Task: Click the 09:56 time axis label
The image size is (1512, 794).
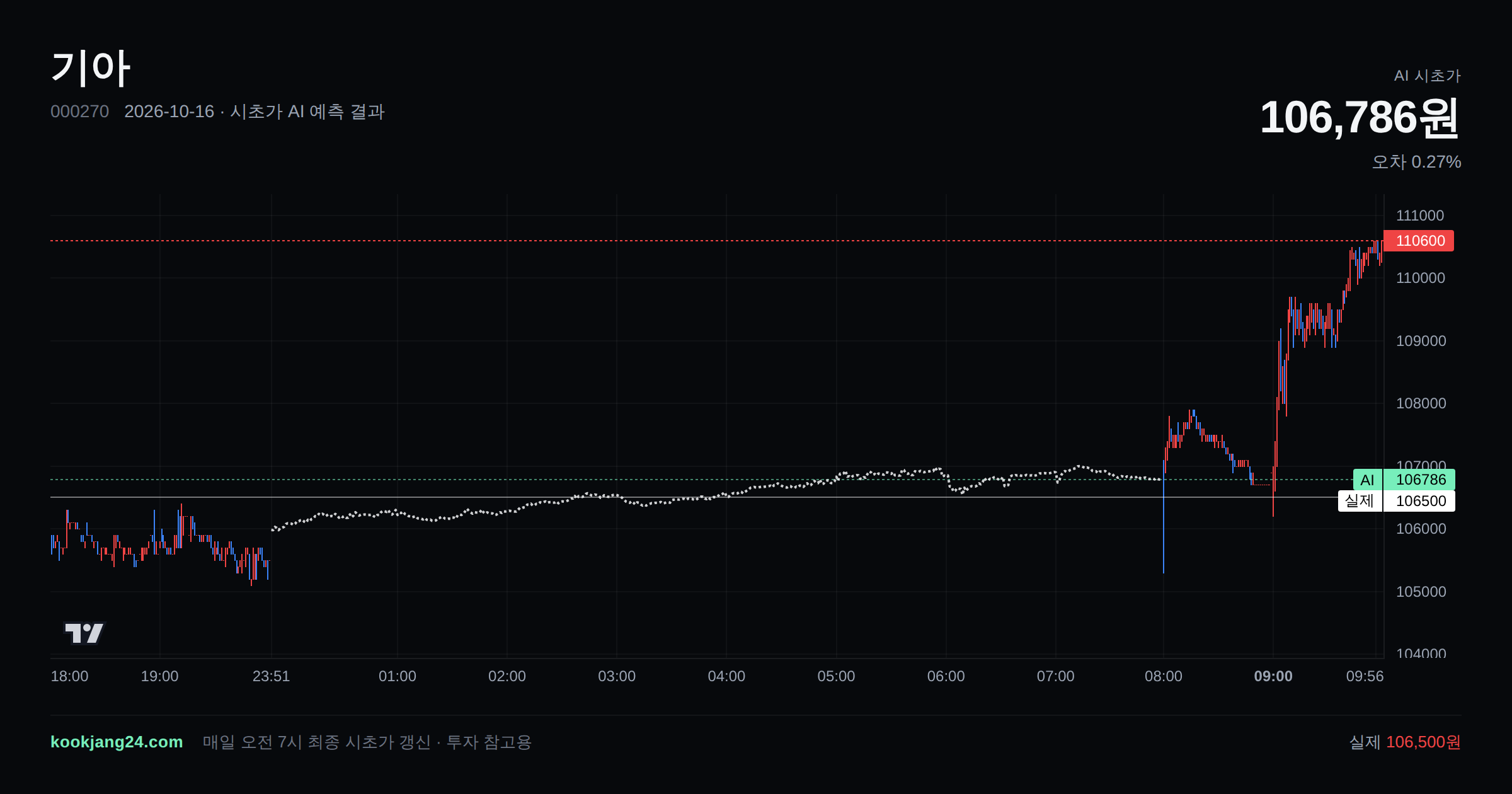Action: [1365, 676]
